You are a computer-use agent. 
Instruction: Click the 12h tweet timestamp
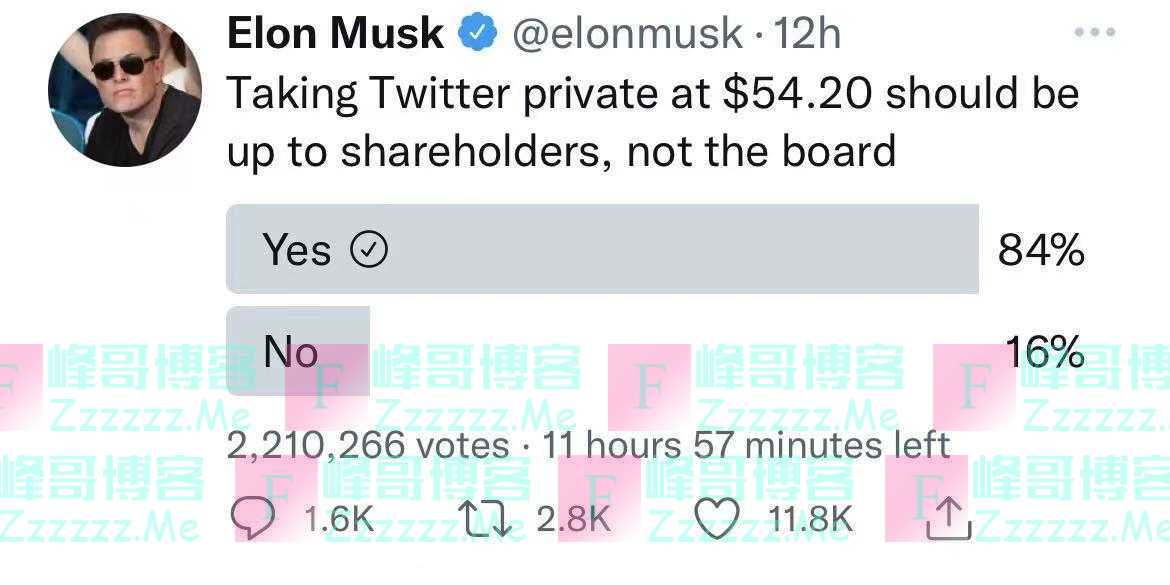tap(808, 34)
